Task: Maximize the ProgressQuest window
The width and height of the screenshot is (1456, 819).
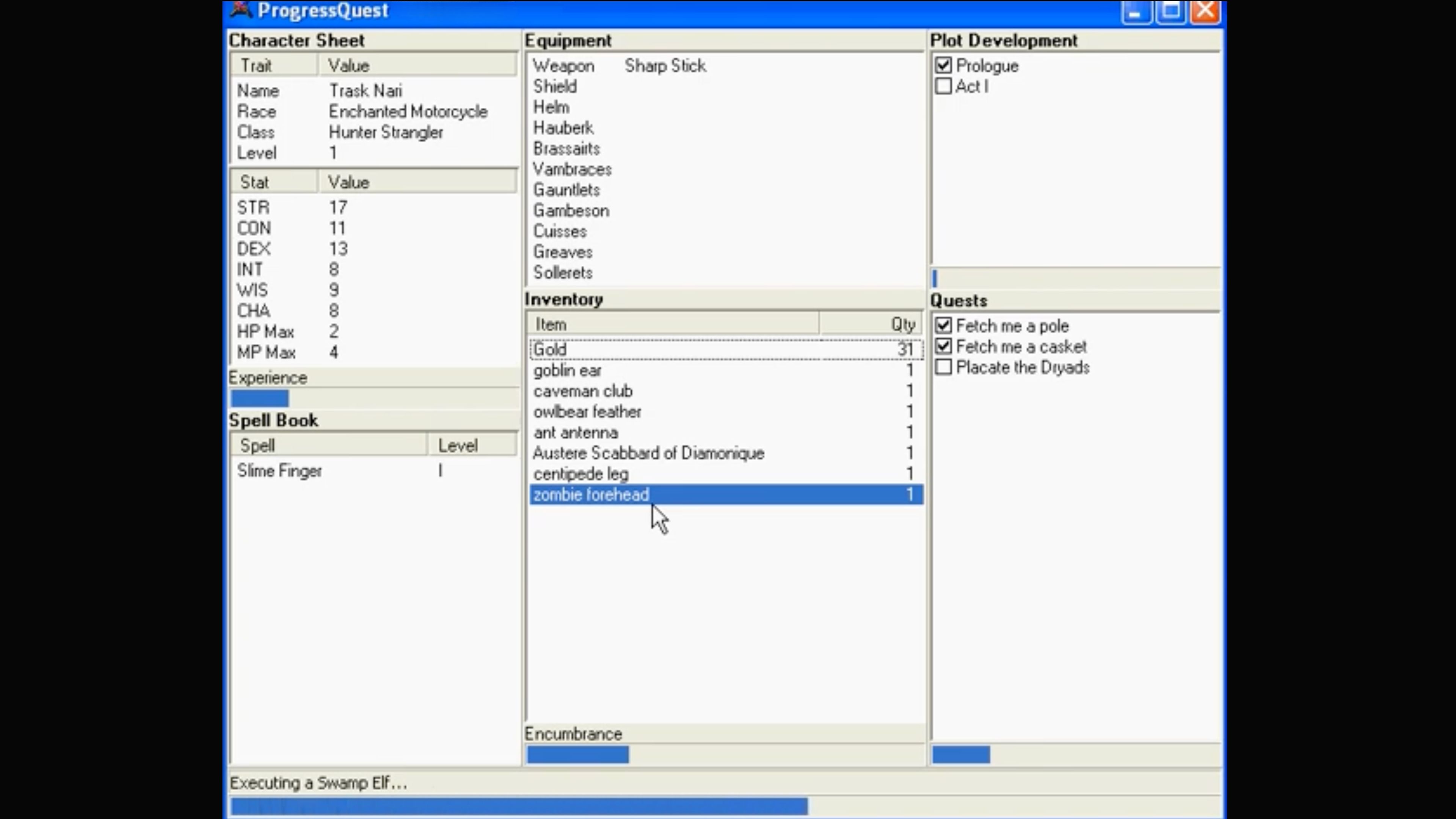Action: click(x=1170, y=11)
